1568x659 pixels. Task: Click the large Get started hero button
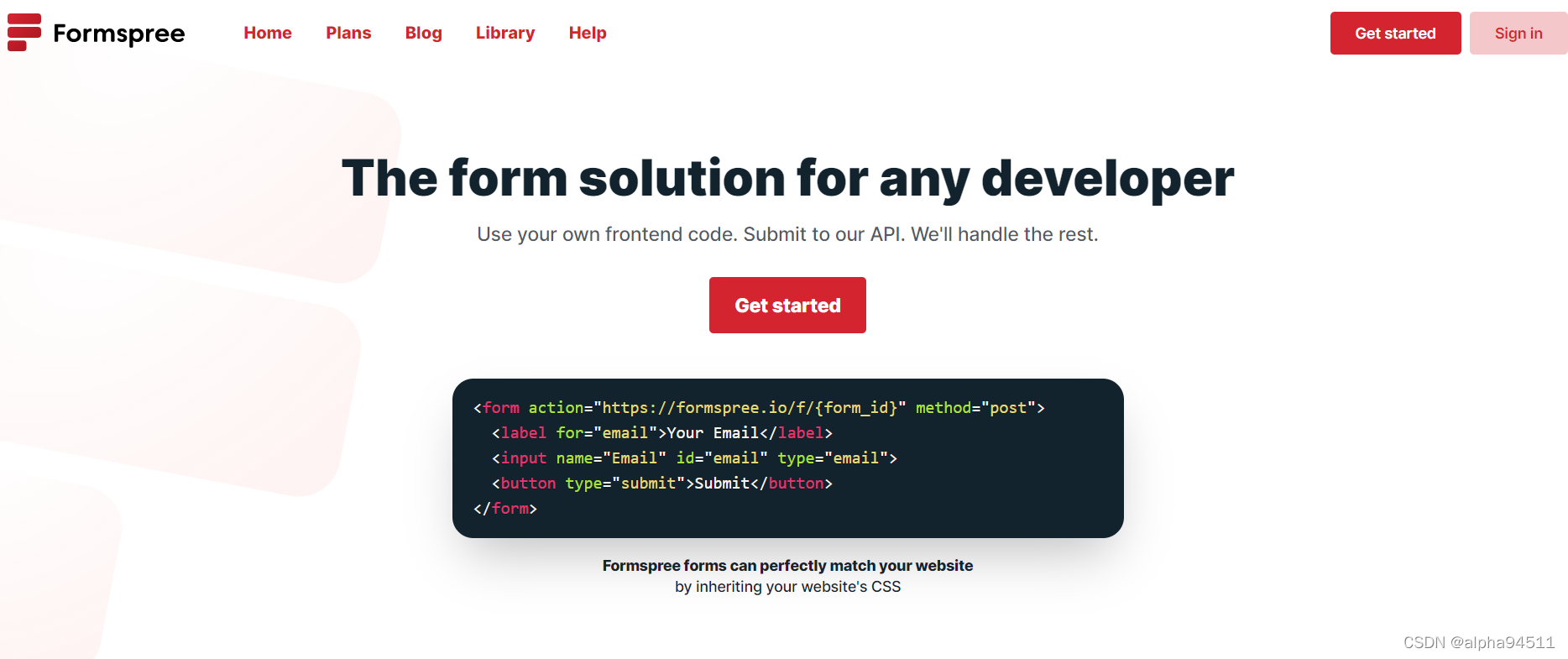[787, 306]
